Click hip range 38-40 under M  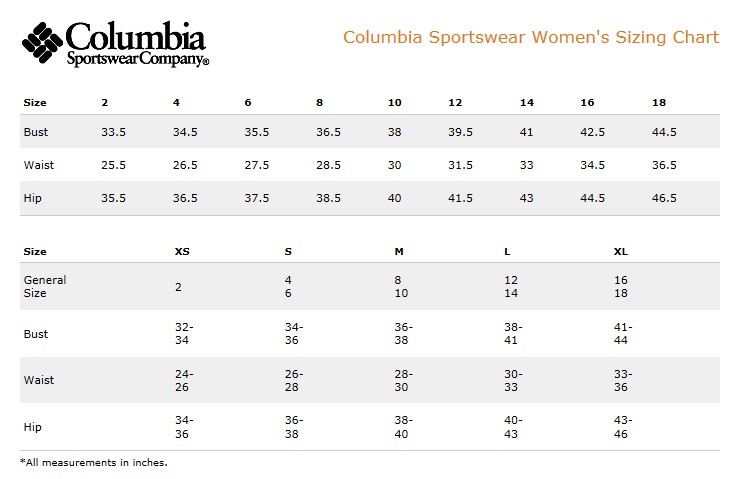404,427
